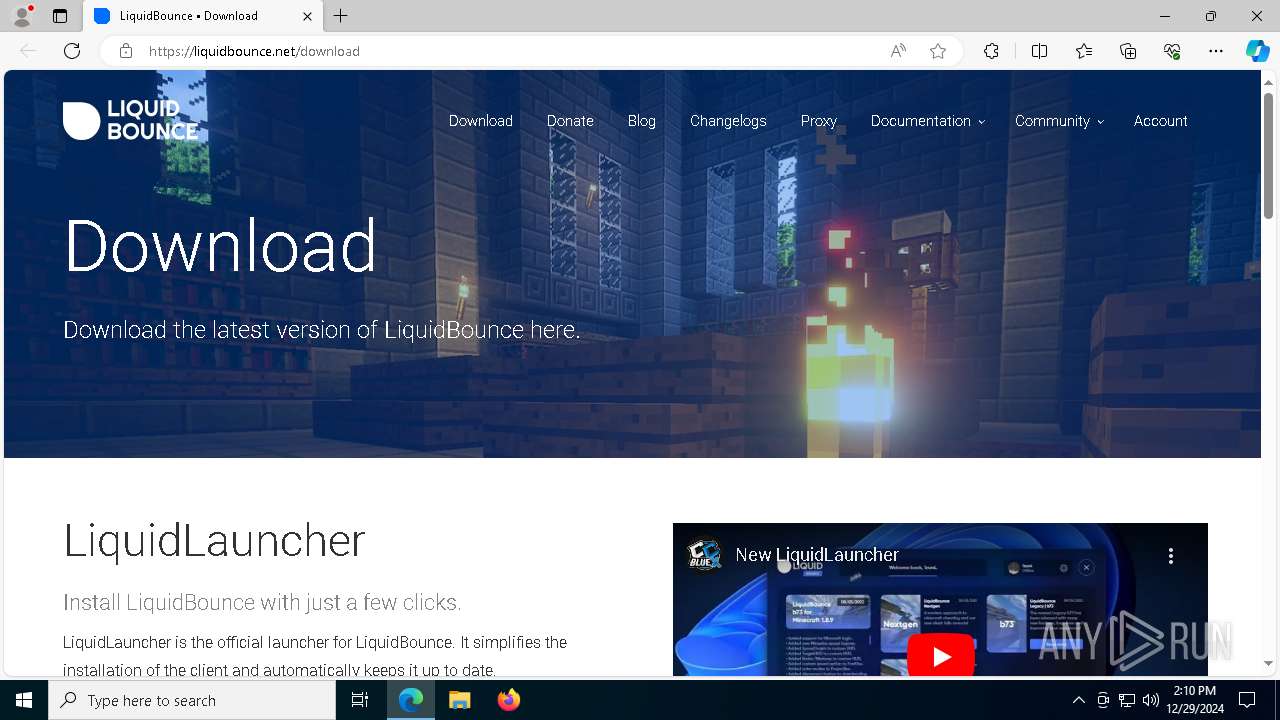Open the Account page
Image resolution: width=1280 pixels, height=720 pixels.
(x=1161, y=121)
